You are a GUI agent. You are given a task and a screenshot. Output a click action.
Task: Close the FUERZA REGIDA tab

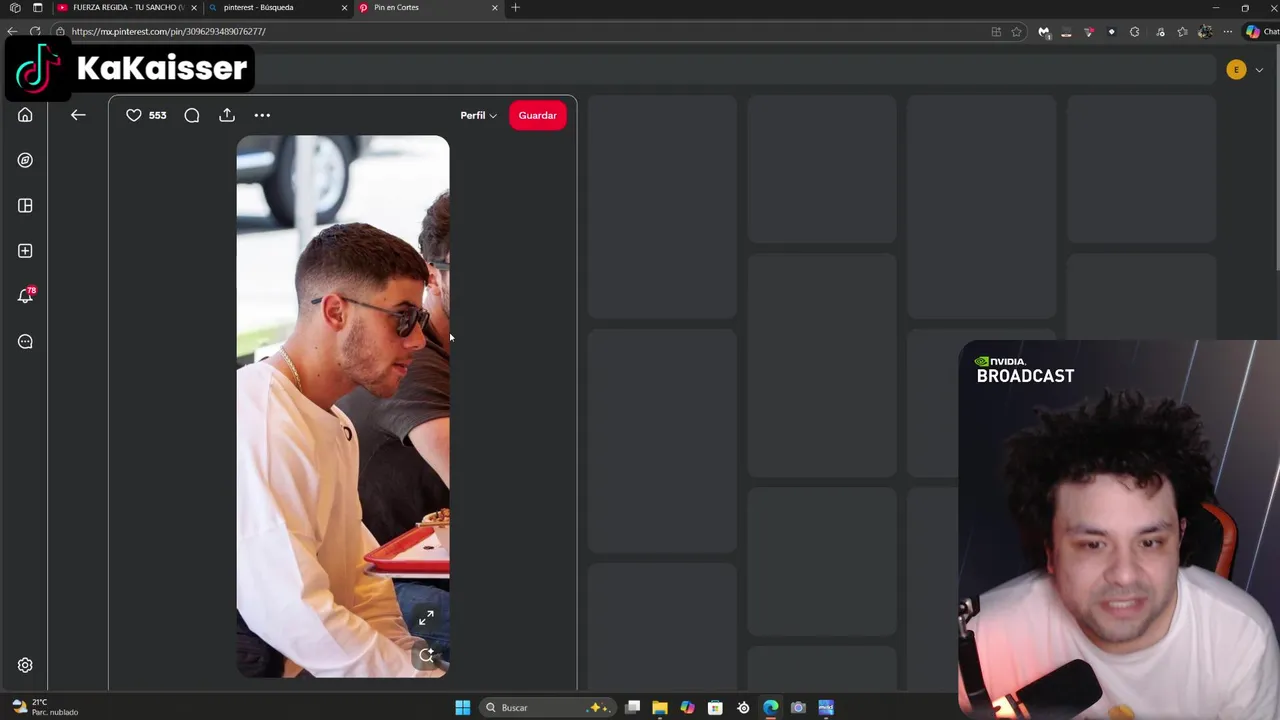pyautogui.click(x=194, y=8)
